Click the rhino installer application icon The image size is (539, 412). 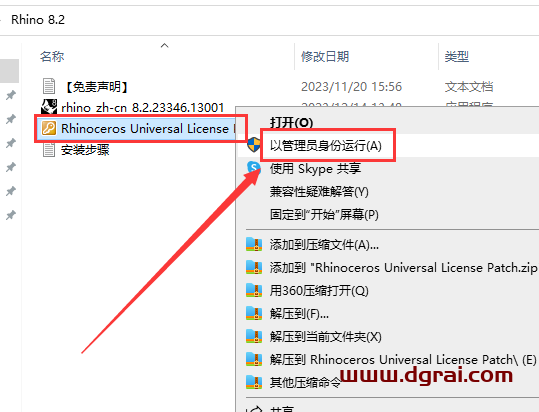pos(49,107)
